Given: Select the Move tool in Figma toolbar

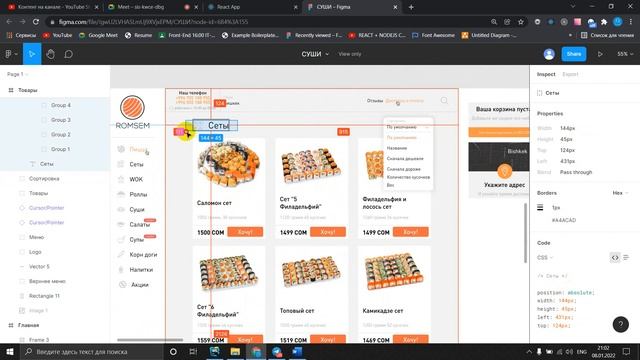Looking at the screenshot, I should point(32,54).
